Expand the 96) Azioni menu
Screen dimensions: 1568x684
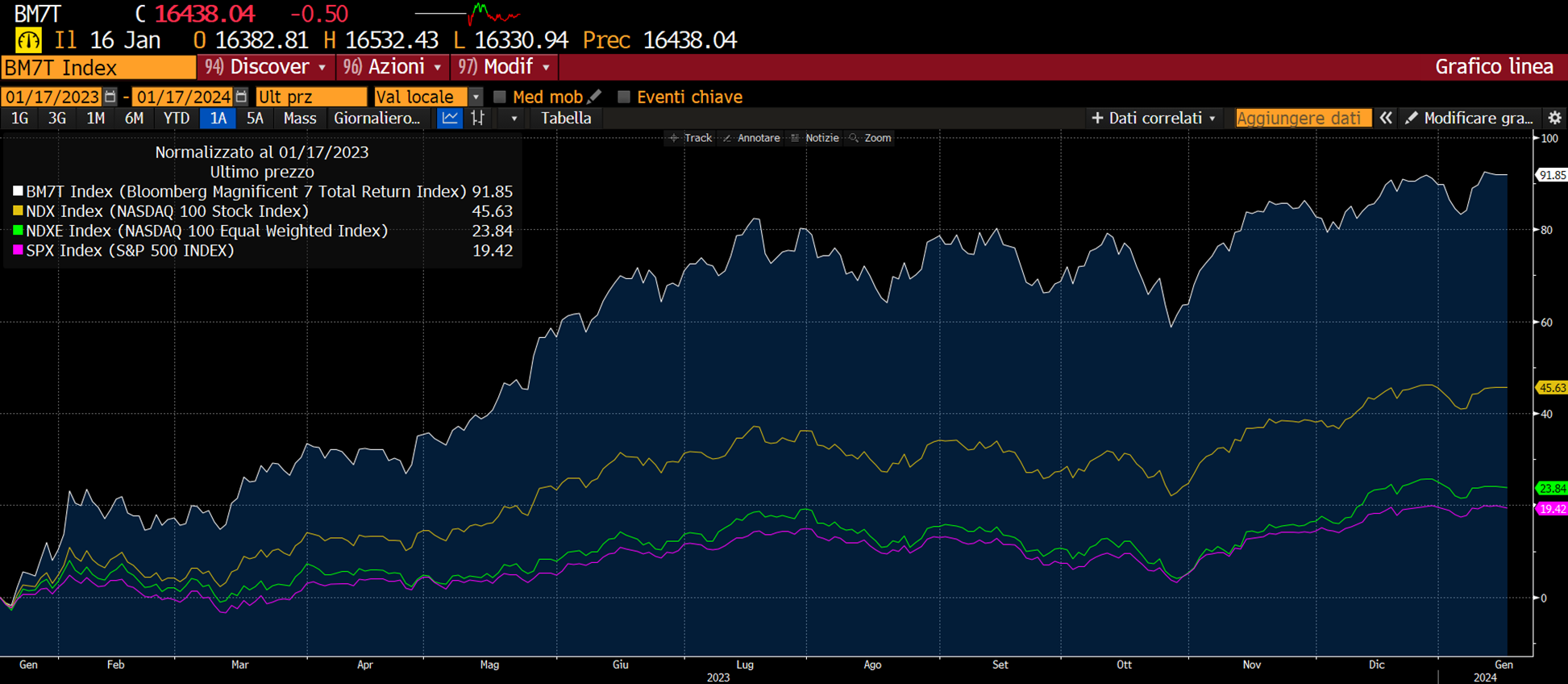[x=393, y=67]
